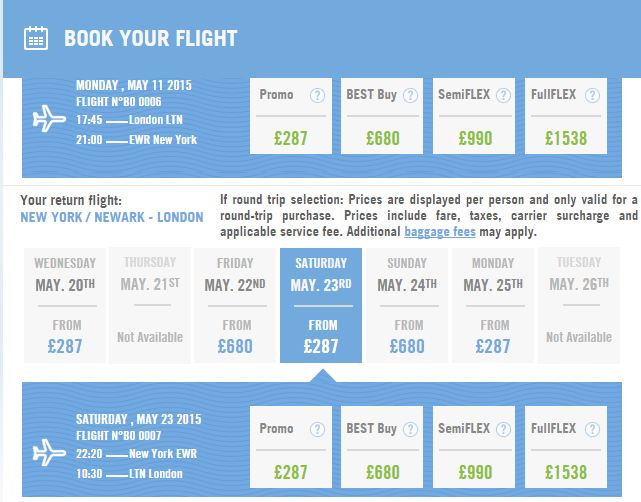Click the airplane icon of flight B0 0006
This screenshot has height=502, width=641.
49,119
